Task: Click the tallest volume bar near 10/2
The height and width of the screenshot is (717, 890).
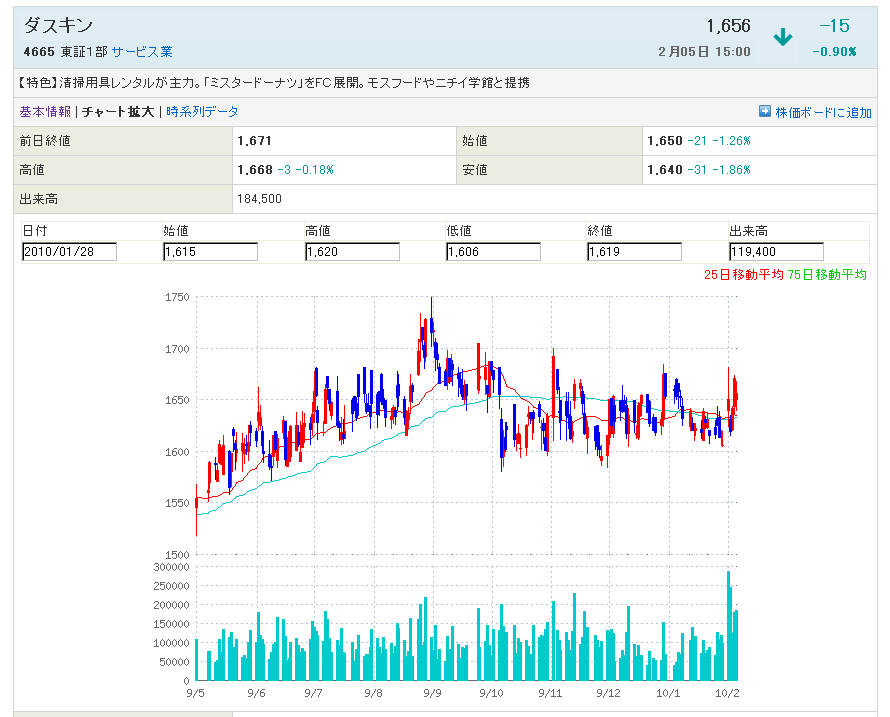Action: [729, 625]
